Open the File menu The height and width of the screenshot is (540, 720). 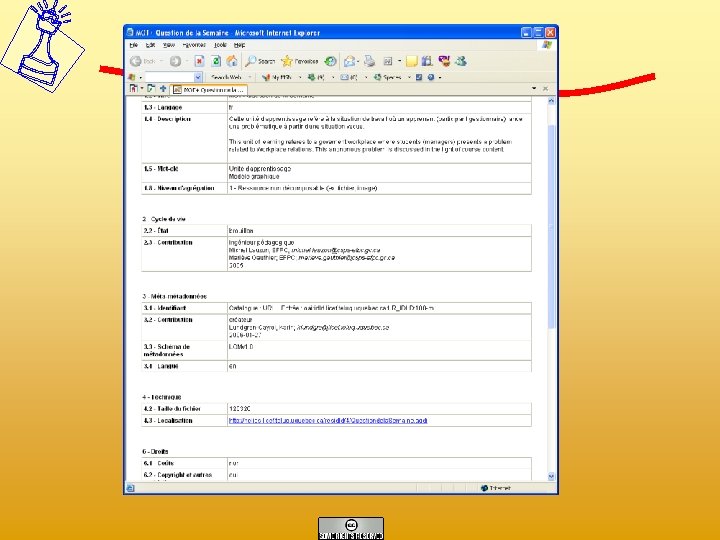tap(134, 45)
